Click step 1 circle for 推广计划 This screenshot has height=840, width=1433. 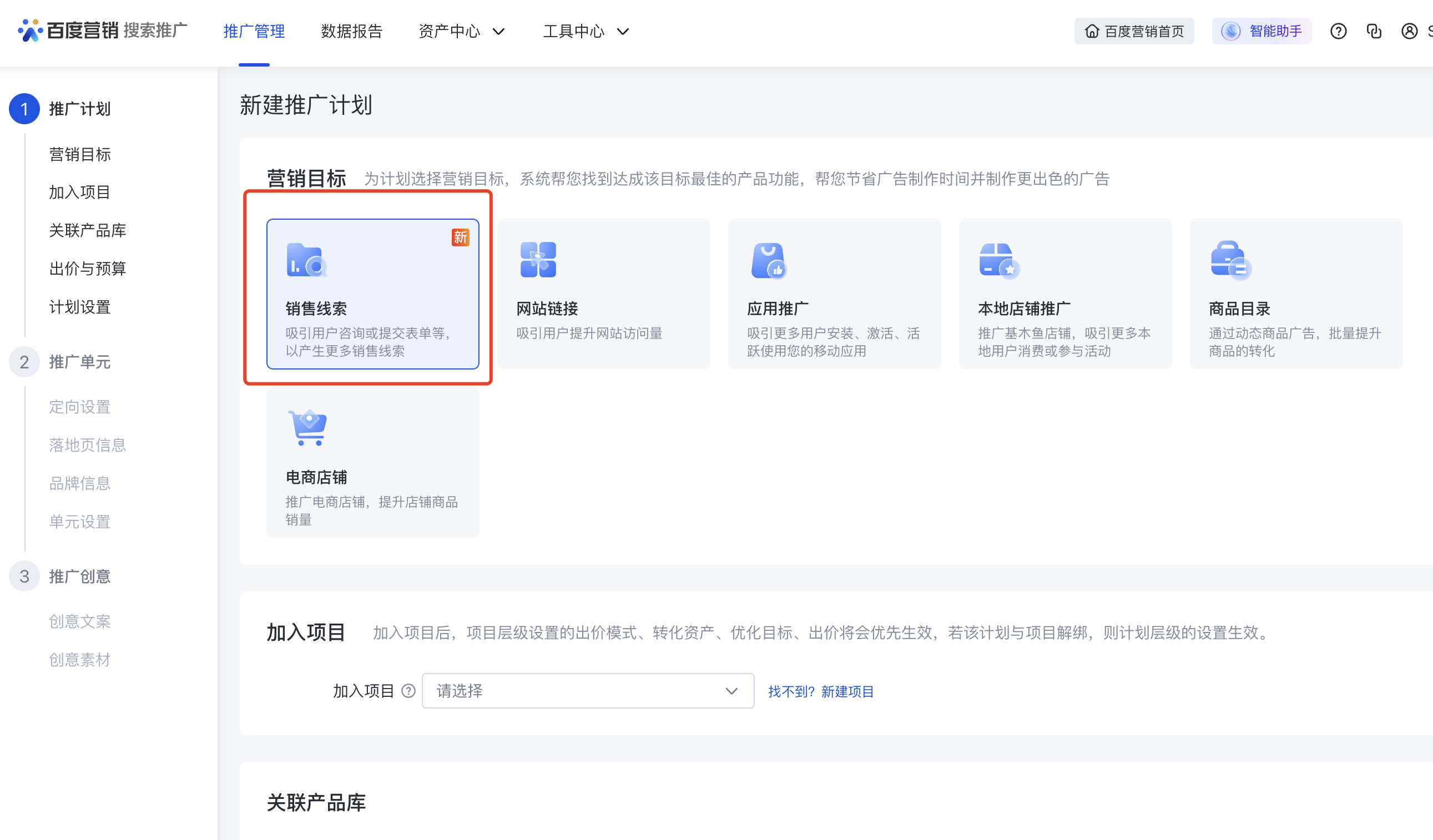(24, 109)
